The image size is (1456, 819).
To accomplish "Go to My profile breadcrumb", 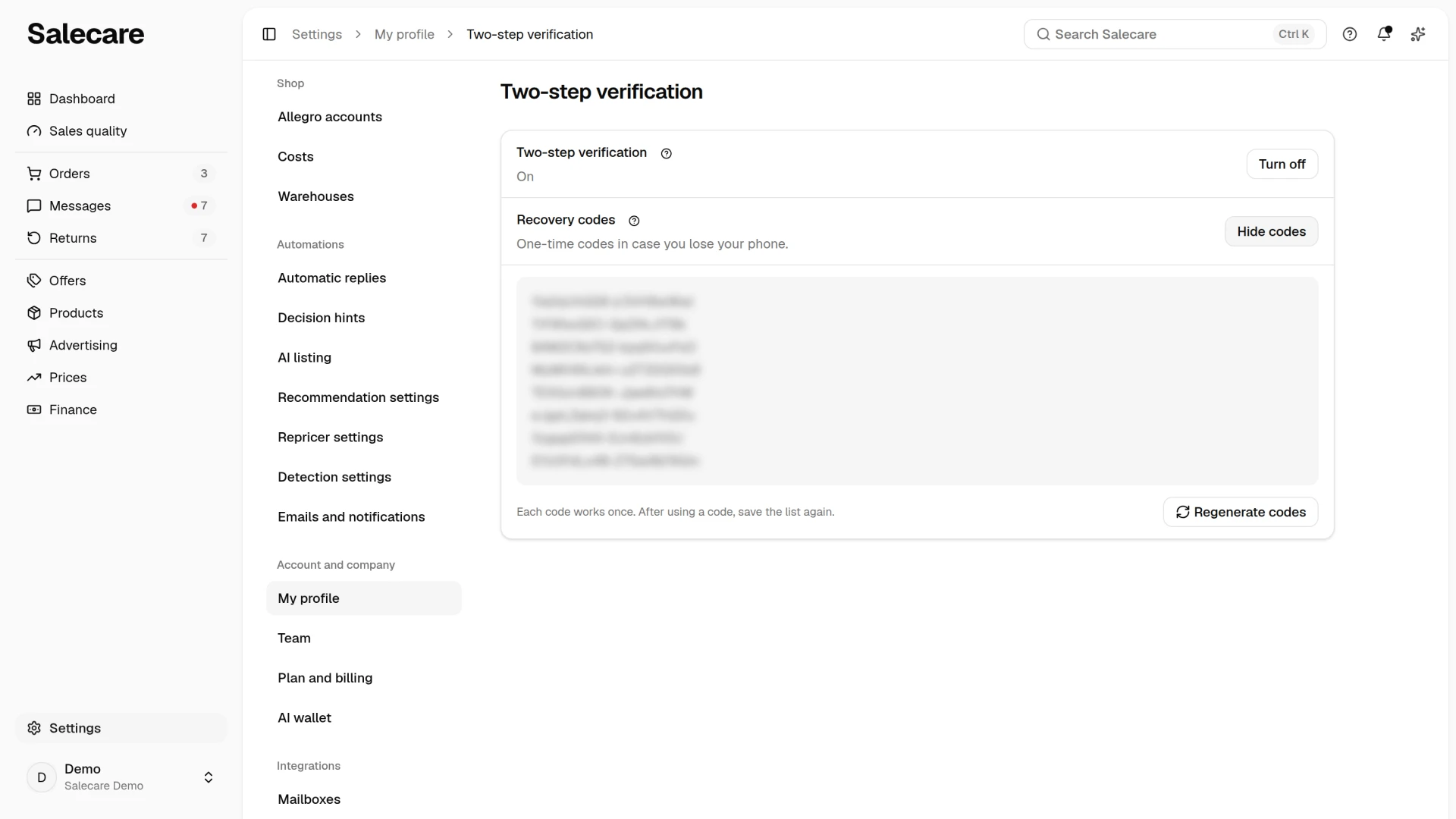I will point(404,34).
